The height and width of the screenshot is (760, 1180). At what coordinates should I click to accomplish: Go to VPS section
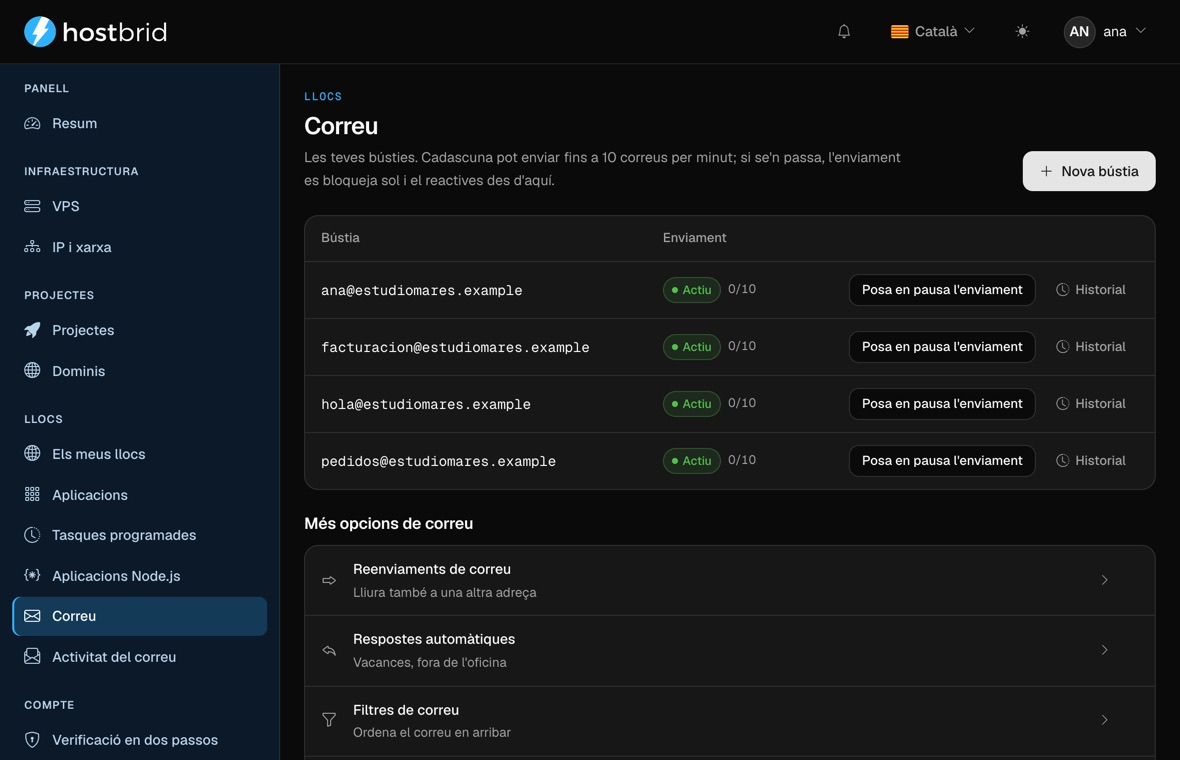140,206
